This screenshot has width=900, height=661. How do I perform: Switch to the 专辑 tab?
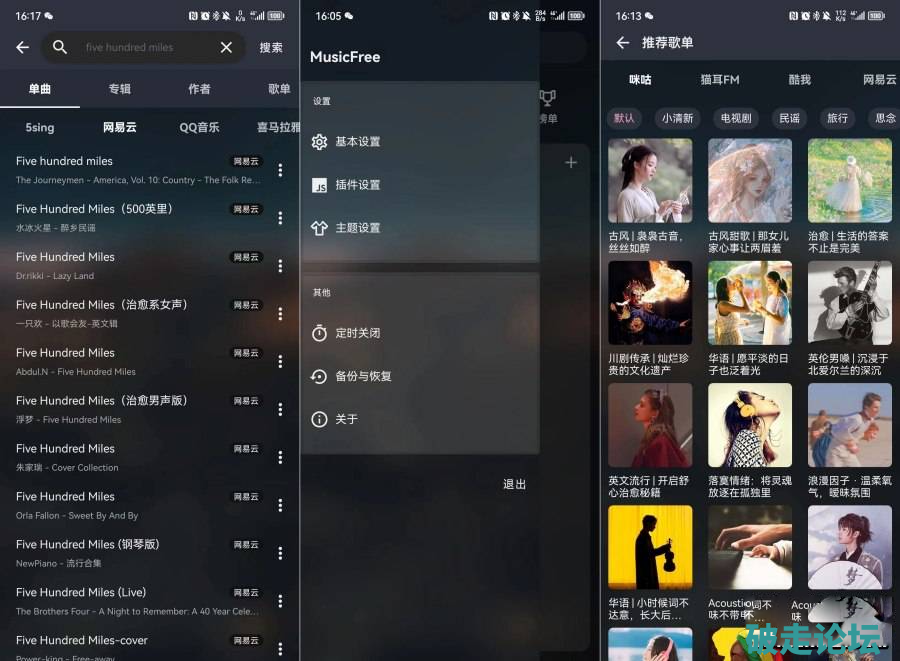coord(120,89)
